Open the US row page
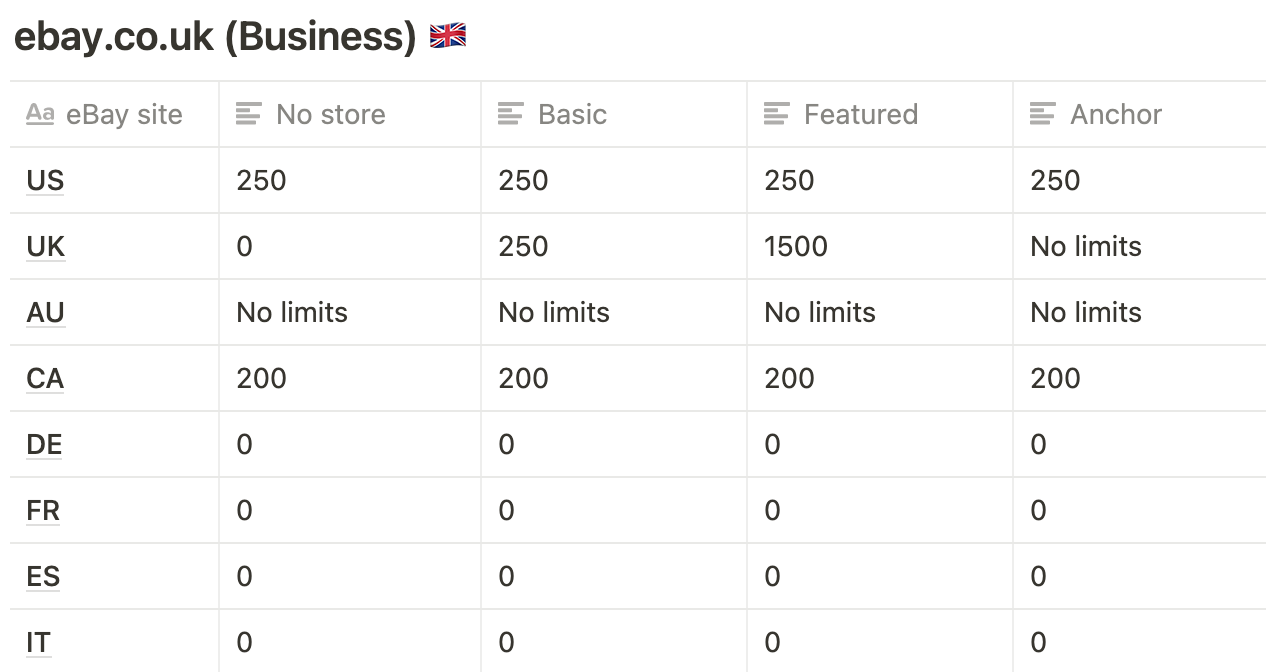The height and width of the screenshot is (672, 1266). click(45, 180)
